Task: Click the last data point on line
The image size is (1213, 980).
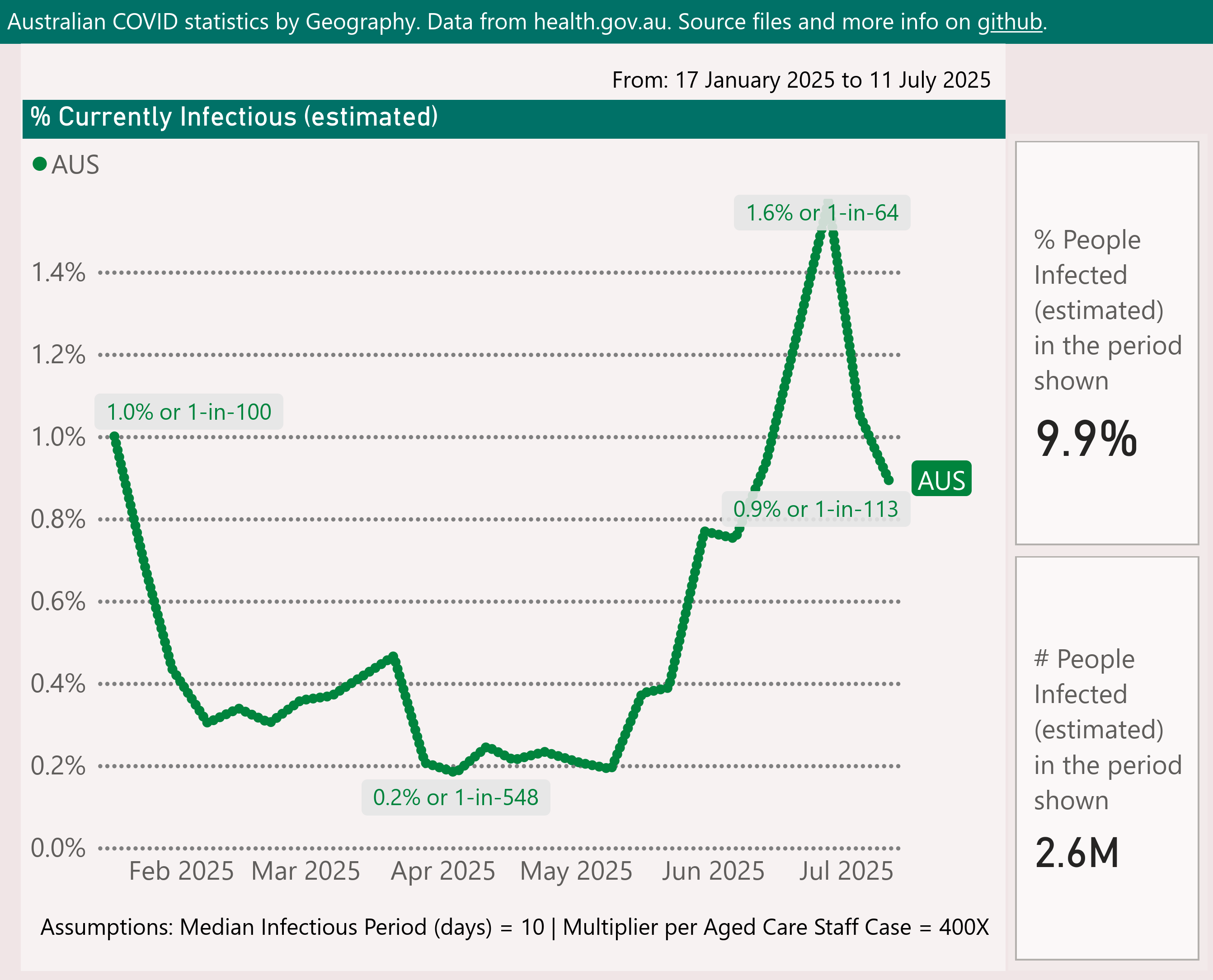Action: pyautogui.click(x=889, y=480)
